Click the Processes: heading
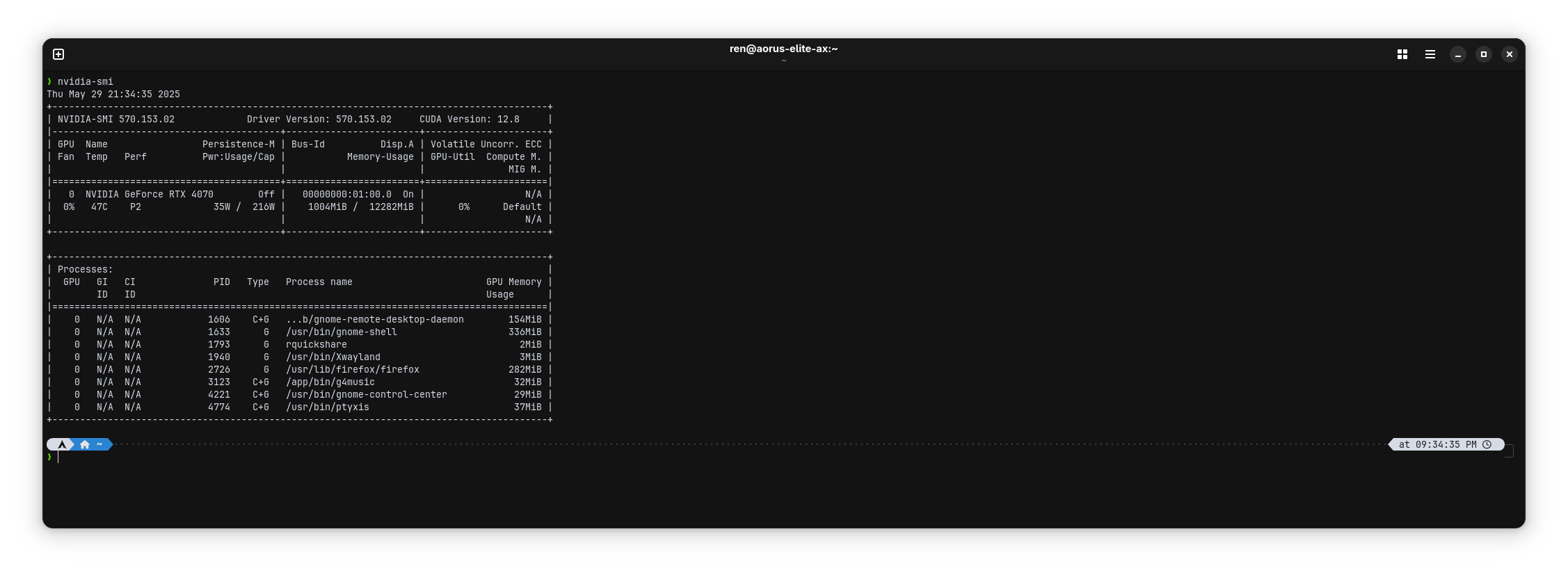Viewport: 1568px width, 575px height. pos(86,269)
